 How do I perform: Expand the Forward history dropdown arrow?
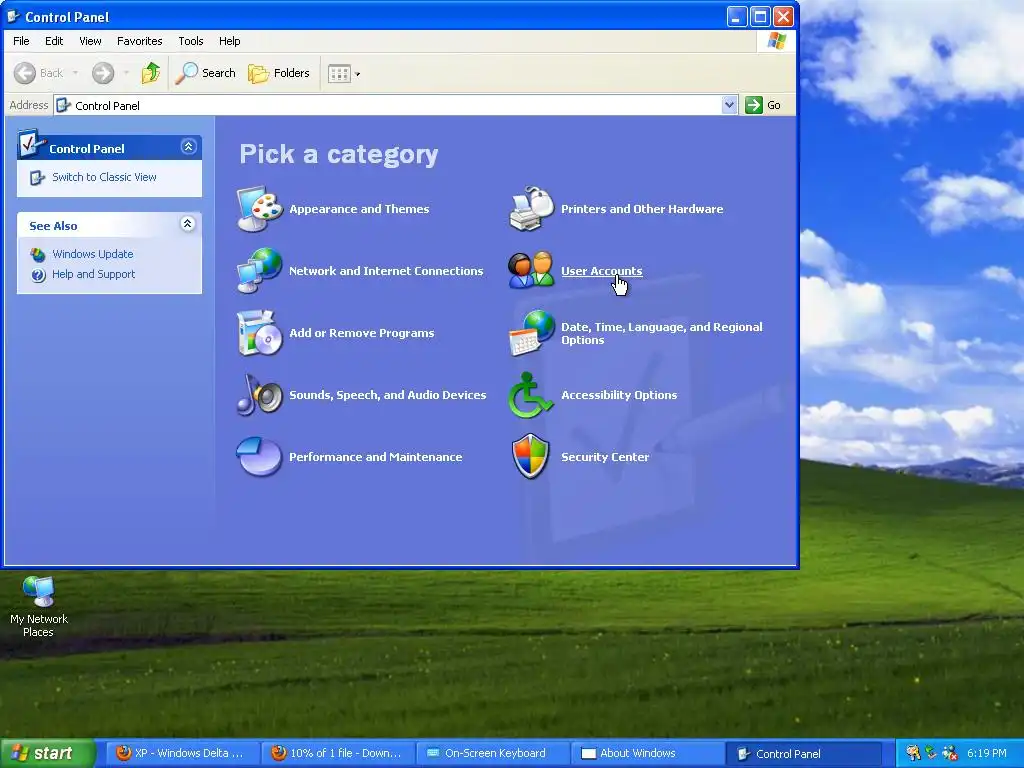(126, 73)
